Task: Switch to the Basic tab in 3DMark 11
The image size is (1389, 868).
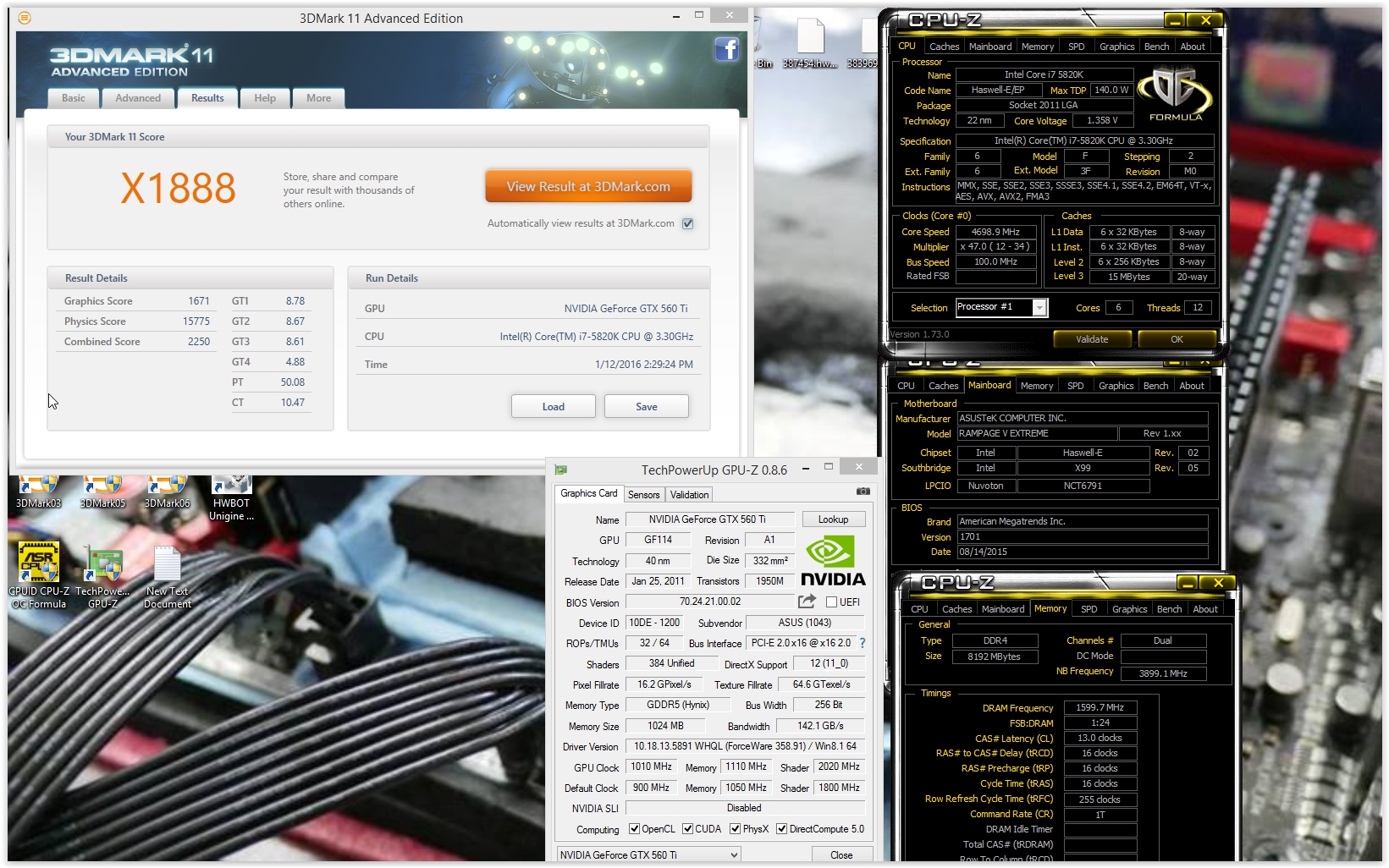Action: click(x=74, y=98)
